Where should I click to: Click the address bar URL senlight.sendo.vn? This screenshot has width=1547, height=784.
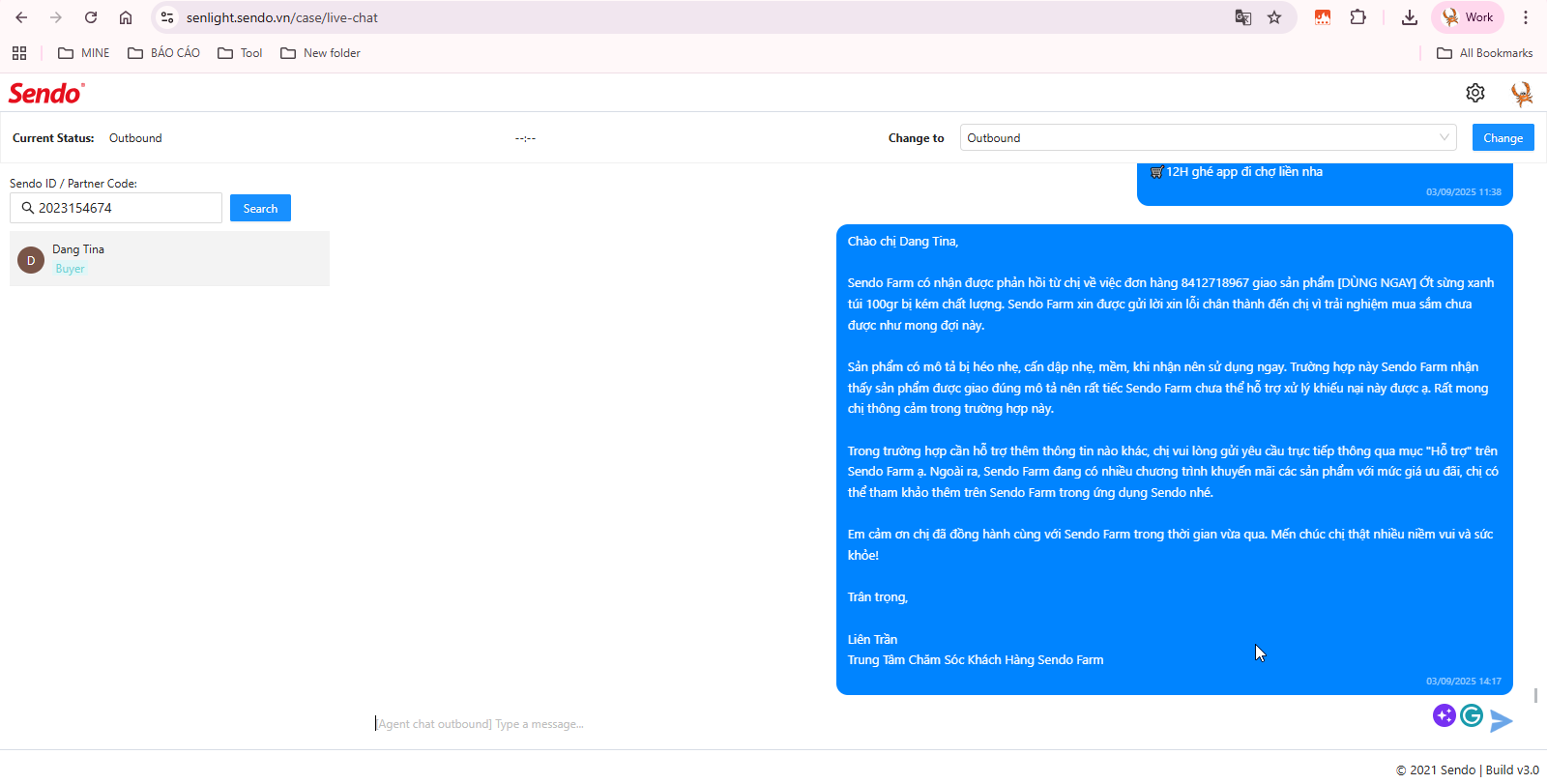pyautogui.click(x=281, y=17)
